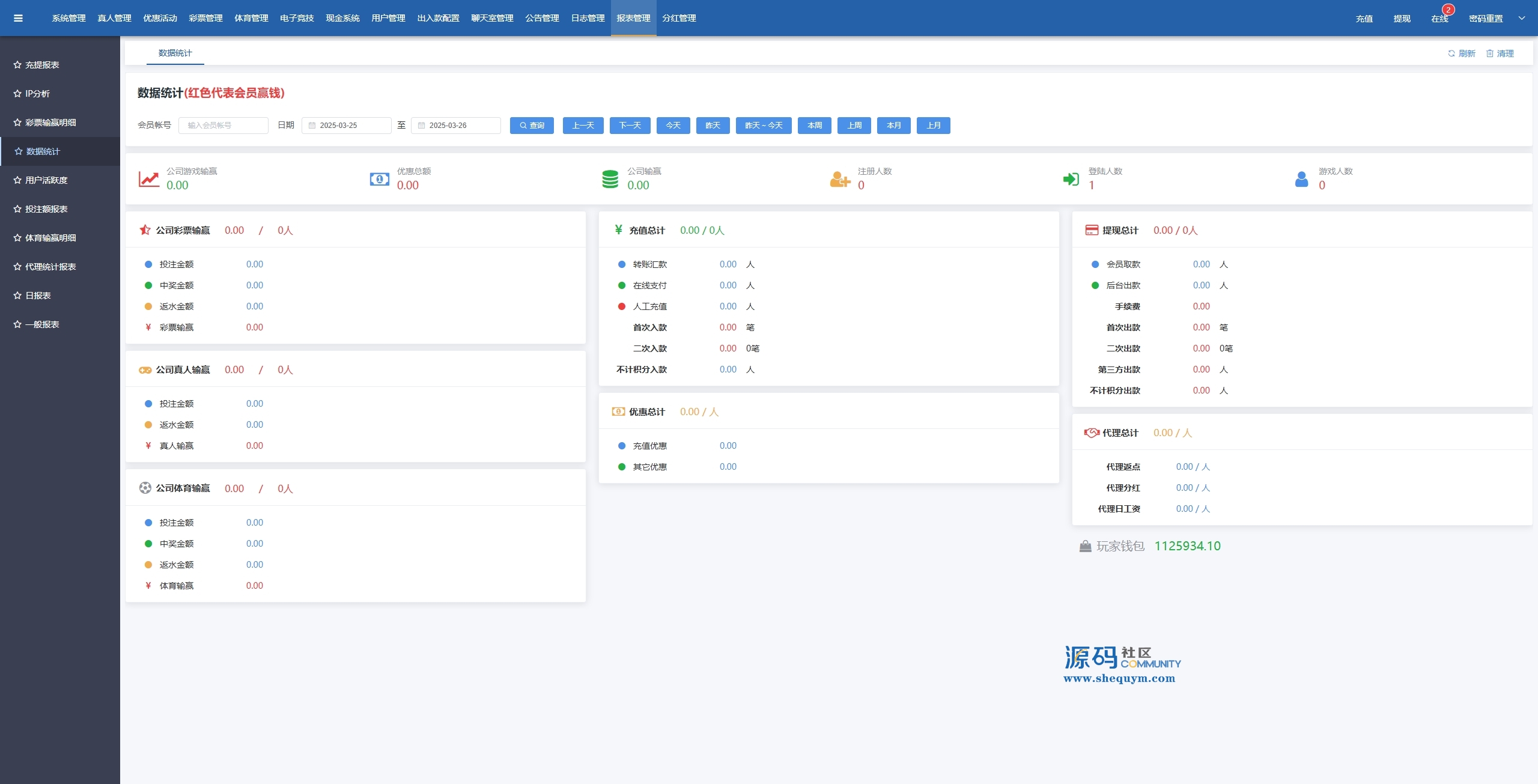Click the 玩家钱包 wallet bag icon
Image resolution: width=1538 pixels, height=784 pixels.
[1085, 546]
